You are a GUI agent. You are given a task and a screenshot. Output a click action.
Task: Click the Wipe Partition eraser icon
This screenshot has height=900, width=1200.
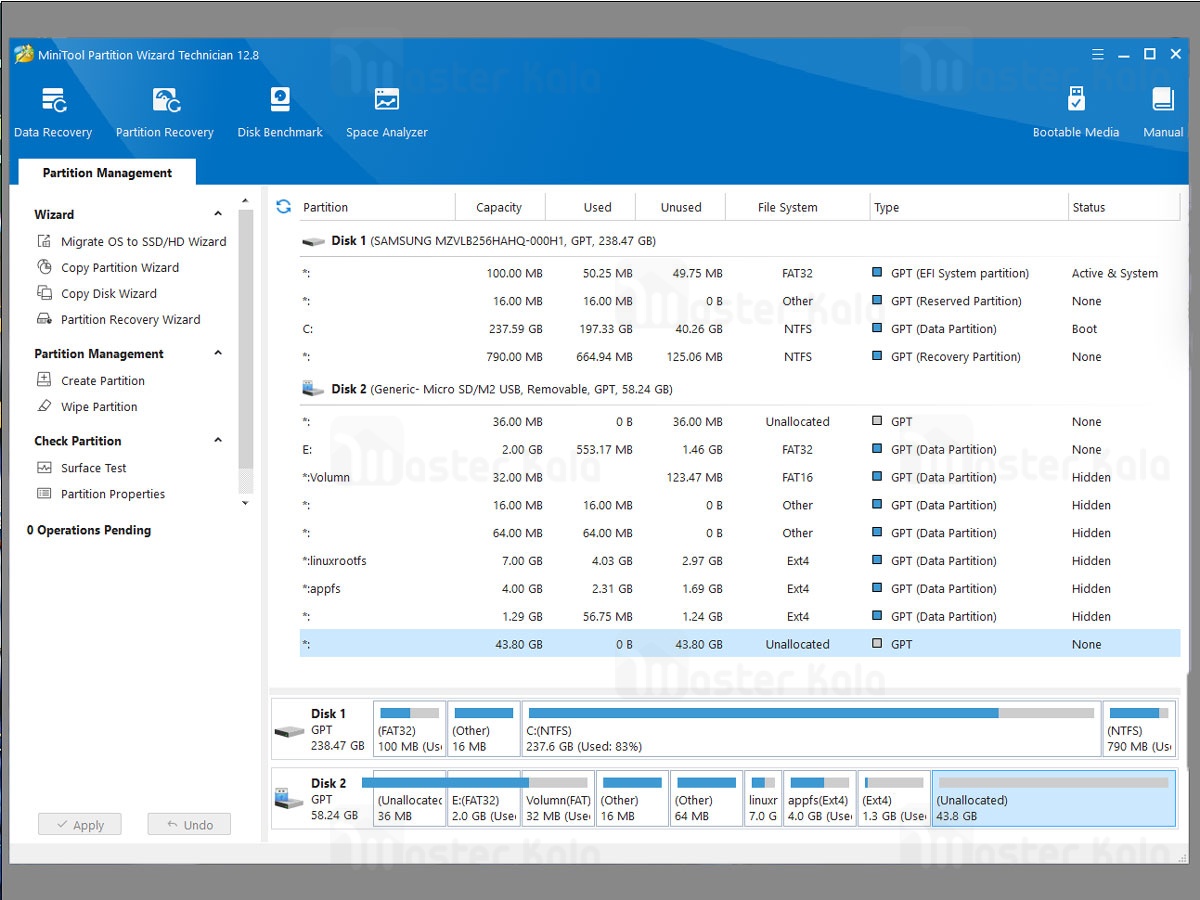pos(44,406)
